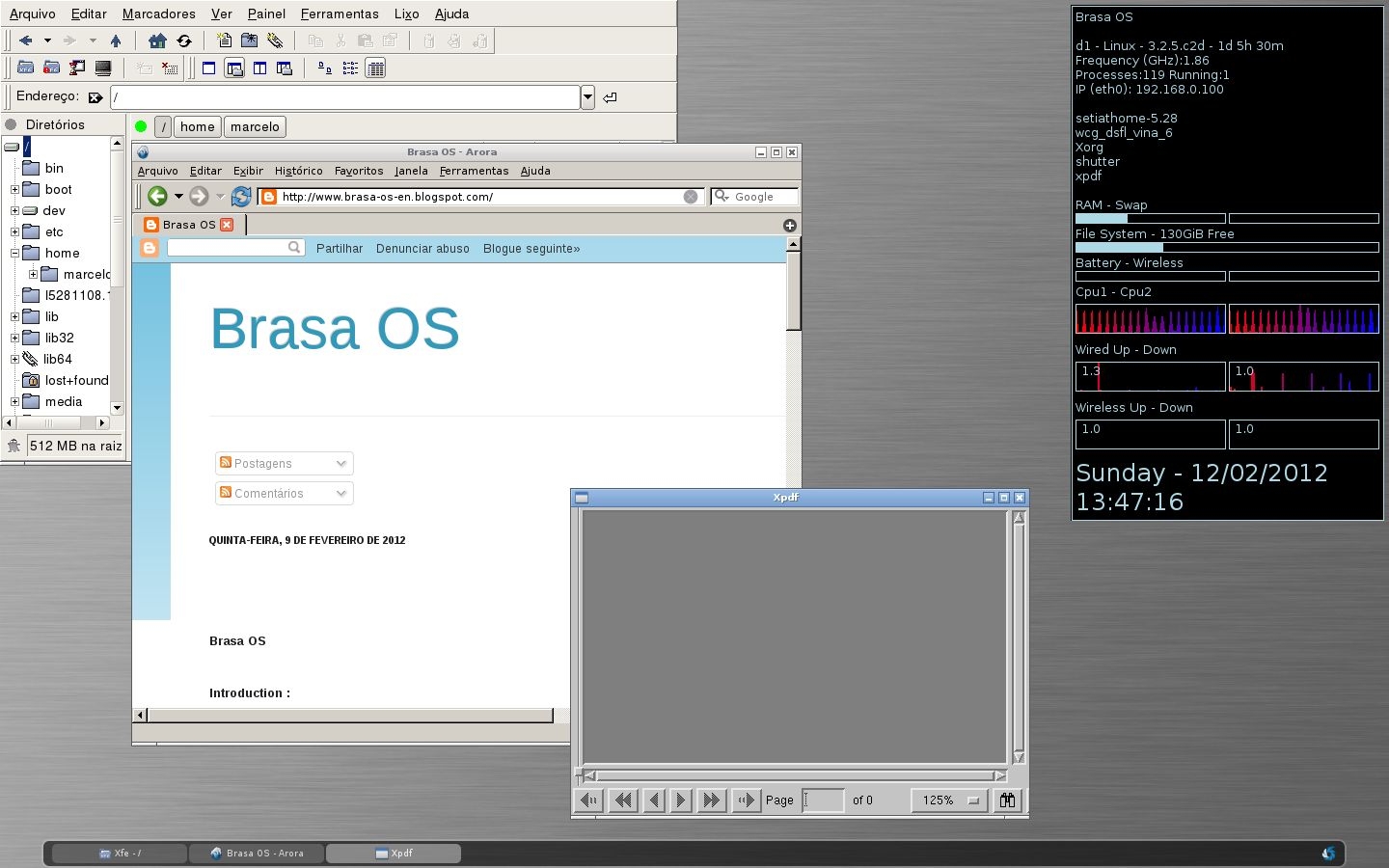Jump forward ten pages in Xpdf
Viewport: 1389px width, 868px height.
point(712,800)
